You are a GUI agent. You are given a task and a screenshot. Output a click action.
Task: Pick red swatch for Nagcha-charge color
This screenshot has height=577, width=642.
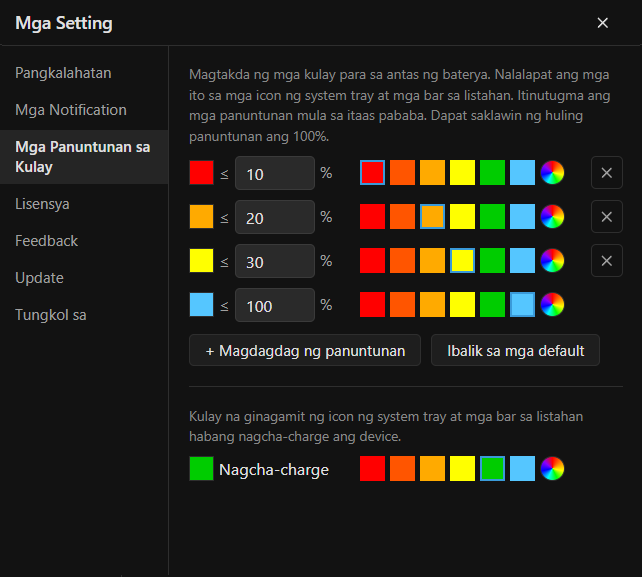click(x=372, y=468)
